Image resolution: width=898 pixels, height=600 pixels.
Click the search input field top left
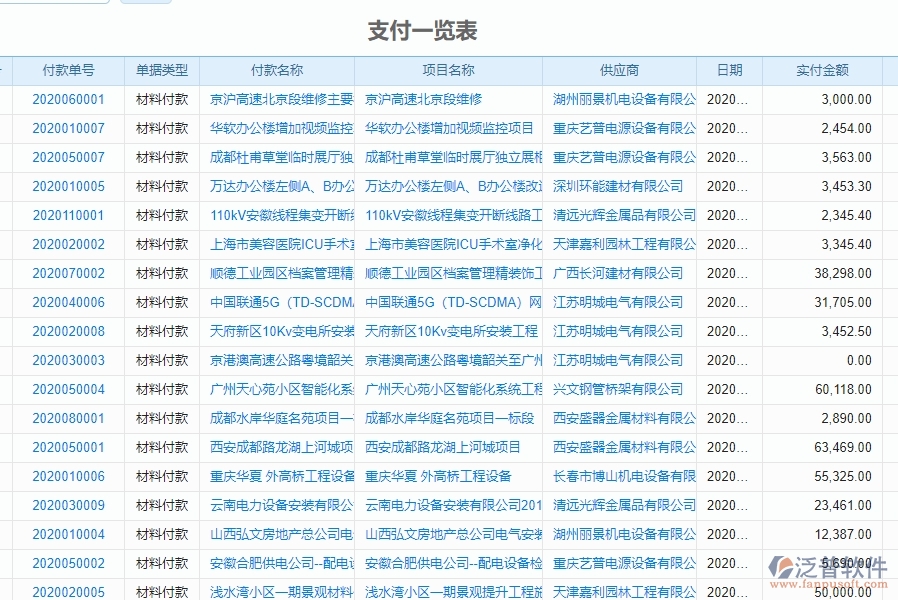pyautogui.click(x=55, y=2)
